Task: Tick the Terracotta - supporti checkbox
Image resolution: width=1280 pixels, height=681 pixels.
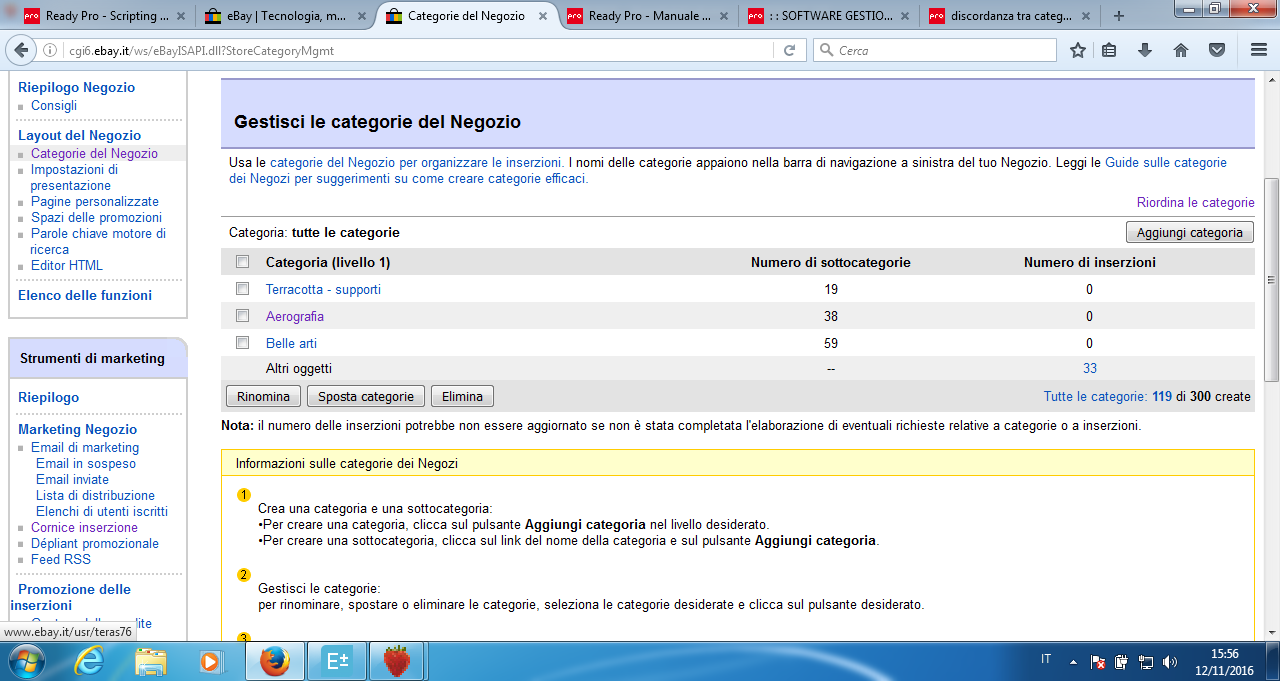Action: 242,288
